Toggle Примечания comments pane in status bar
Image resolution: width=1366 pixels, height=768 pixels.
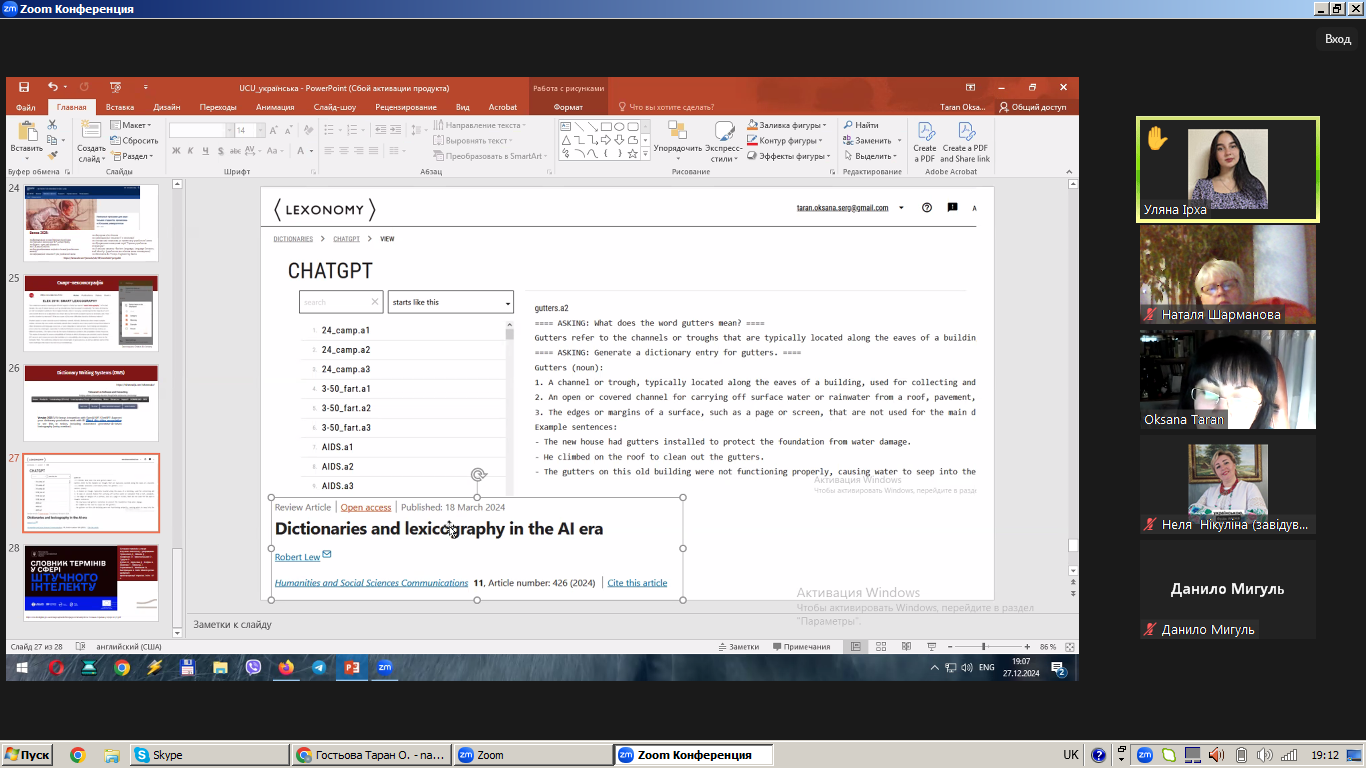[800, 646]
